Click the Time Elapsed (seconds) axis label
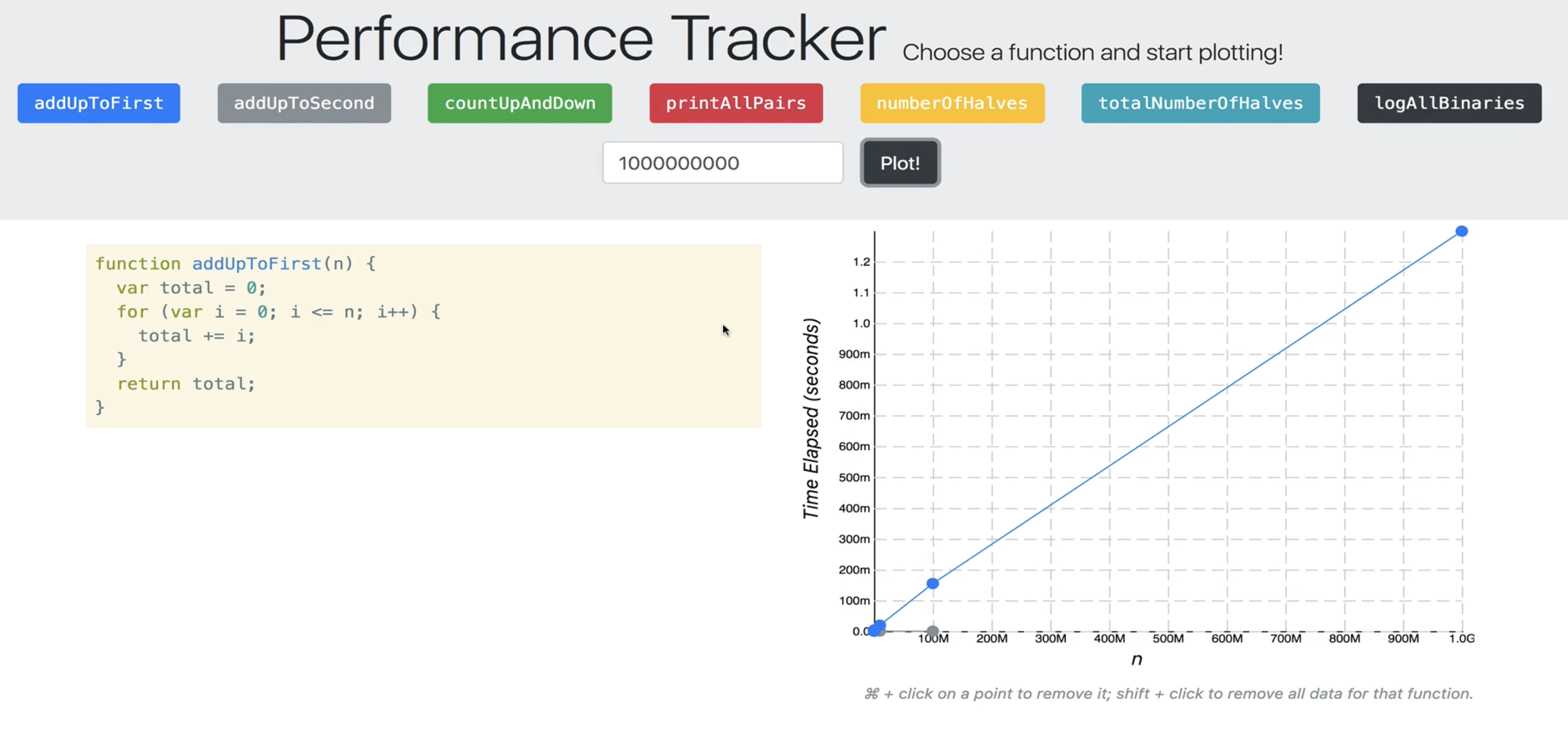The height and width of the screenshot is (731, 1568). (810, 419)
